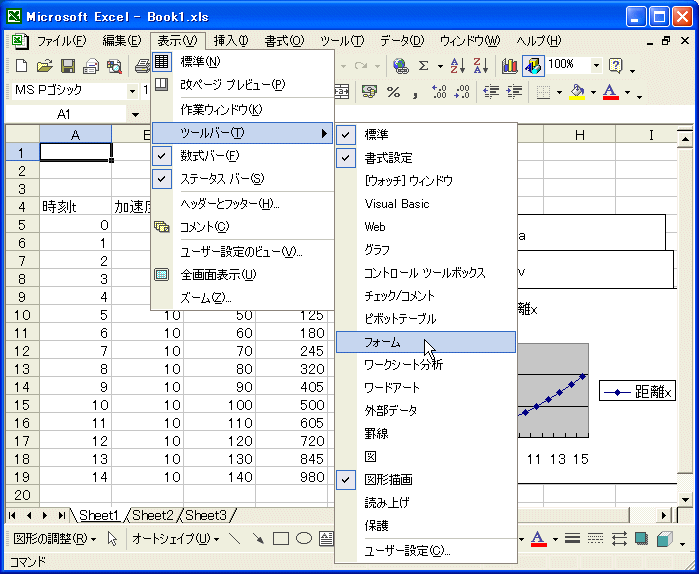Open the 挿入(I) menu
The height and width of the screenshot is (574, 699).
(x=230, y=41)
